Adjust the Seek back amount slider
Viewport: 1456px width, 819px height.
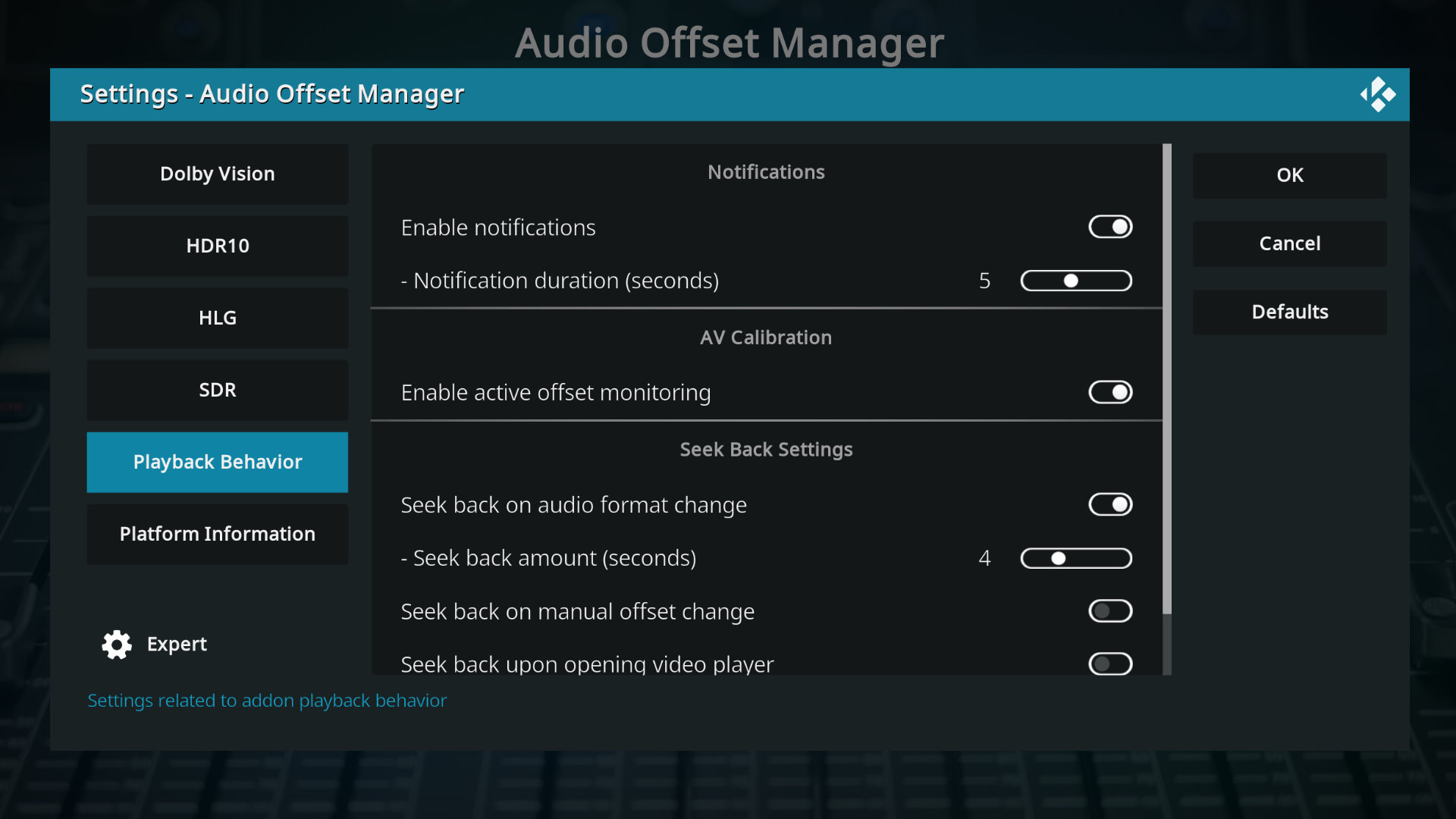click(x=1076, y=558)
